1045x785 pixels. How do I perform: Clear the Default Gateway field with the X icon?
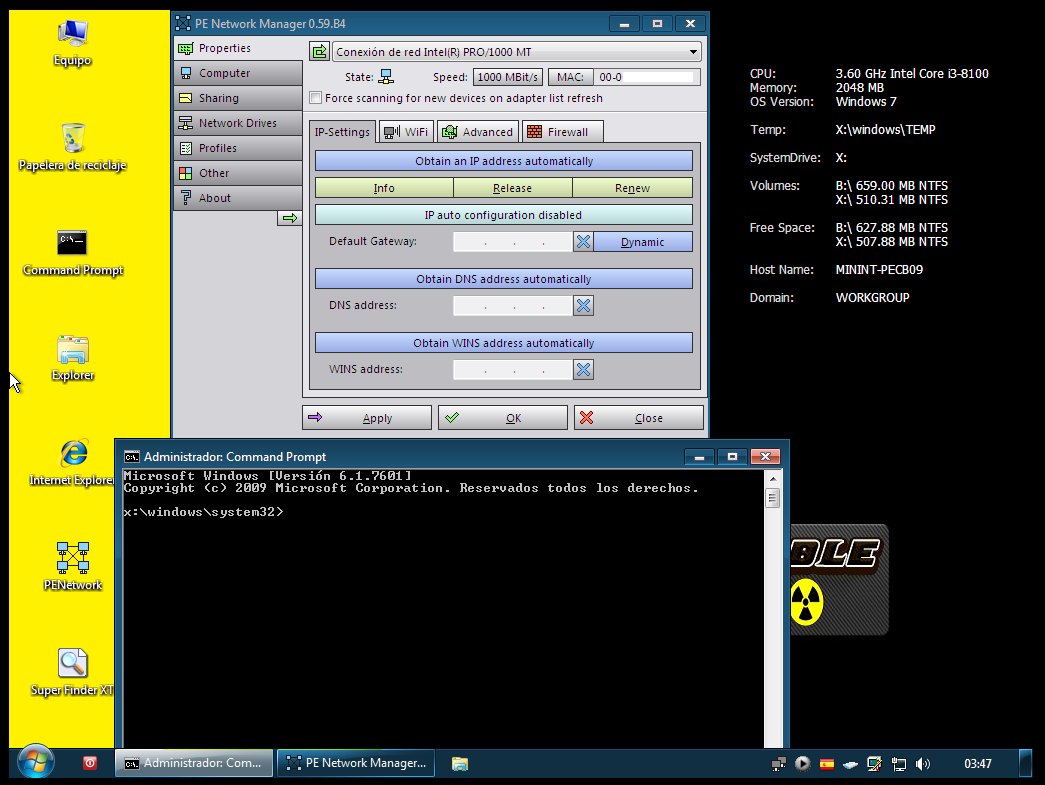[583, 241]
